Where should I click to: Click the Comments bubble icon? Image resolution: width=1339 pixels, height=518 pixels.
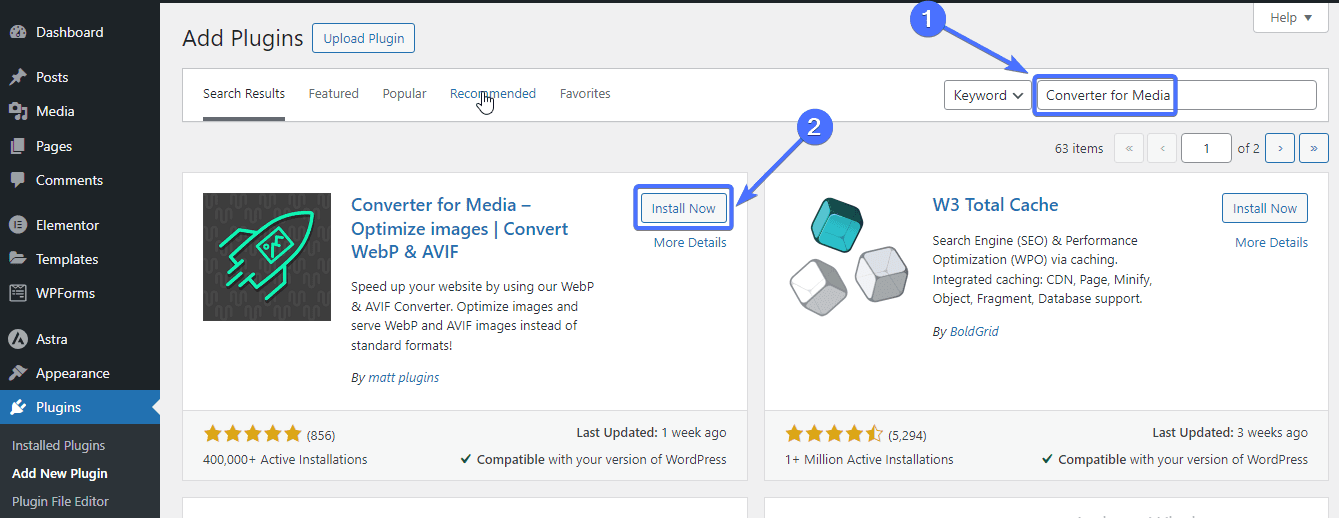click(x=18, y=180)
